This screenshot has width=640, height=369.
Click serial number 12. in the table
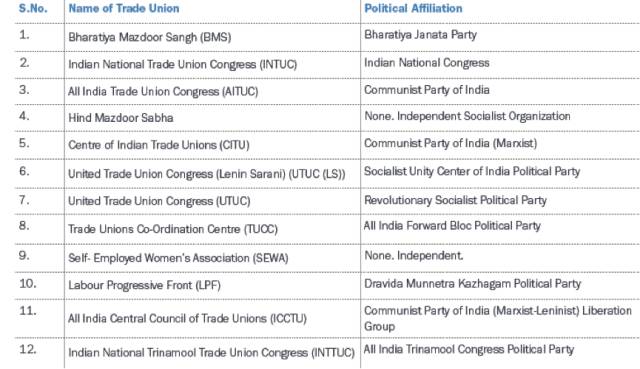click(28, 349)
